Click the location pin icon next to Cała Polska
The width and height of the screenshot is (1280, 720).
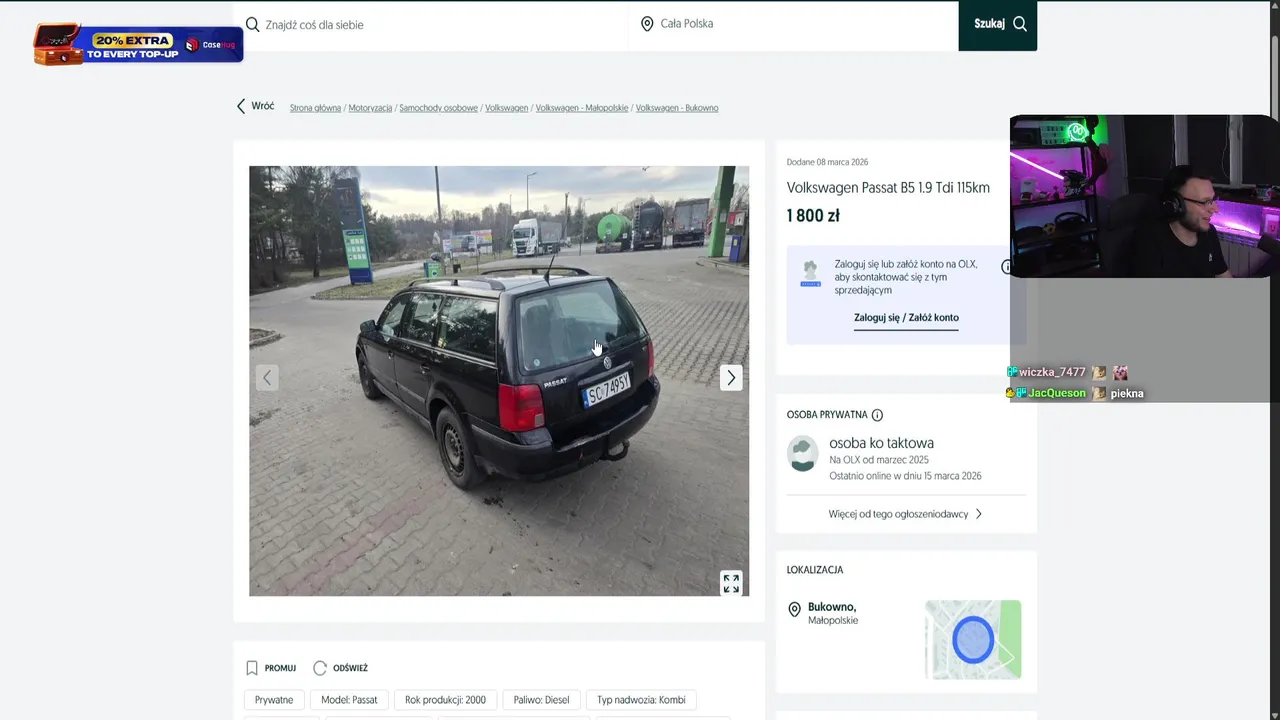647,24
